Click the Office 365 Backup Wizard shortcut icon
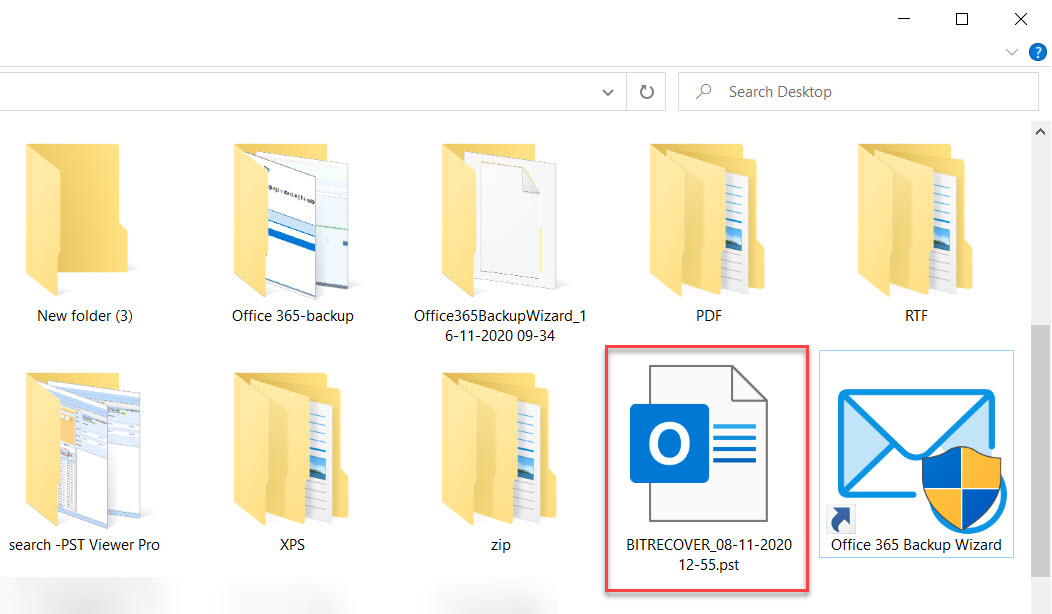Viewport: 1052px width, 614px height. click(916, 460)
